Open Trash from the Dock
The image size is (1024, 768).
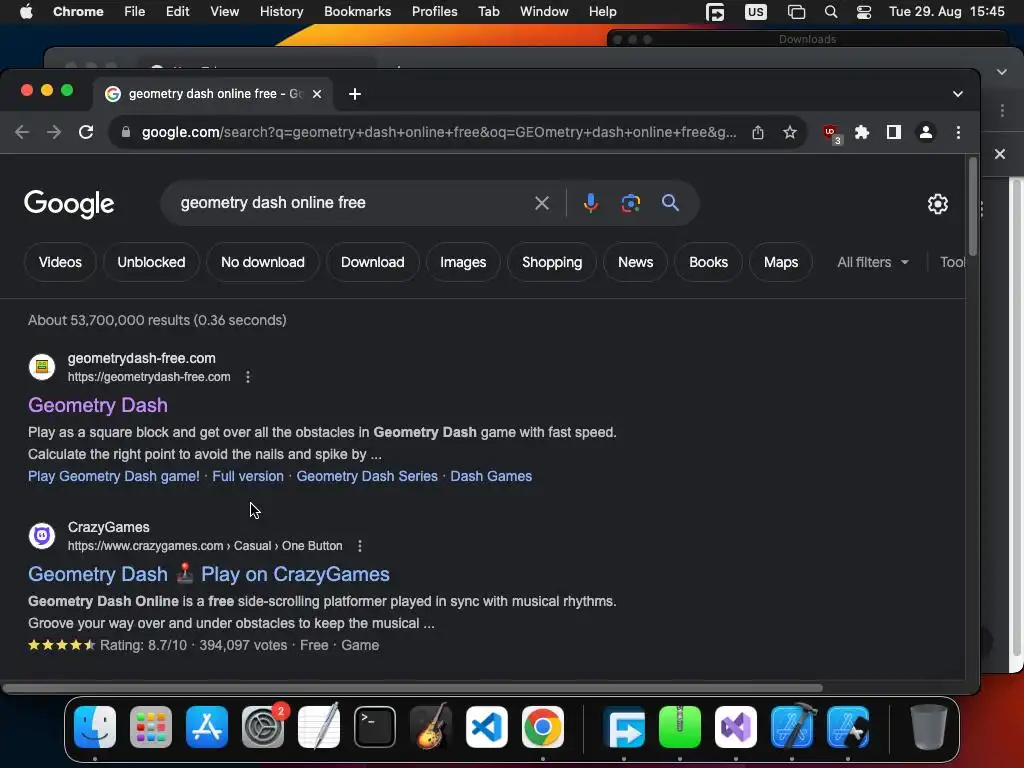click(x=928, y=727)
